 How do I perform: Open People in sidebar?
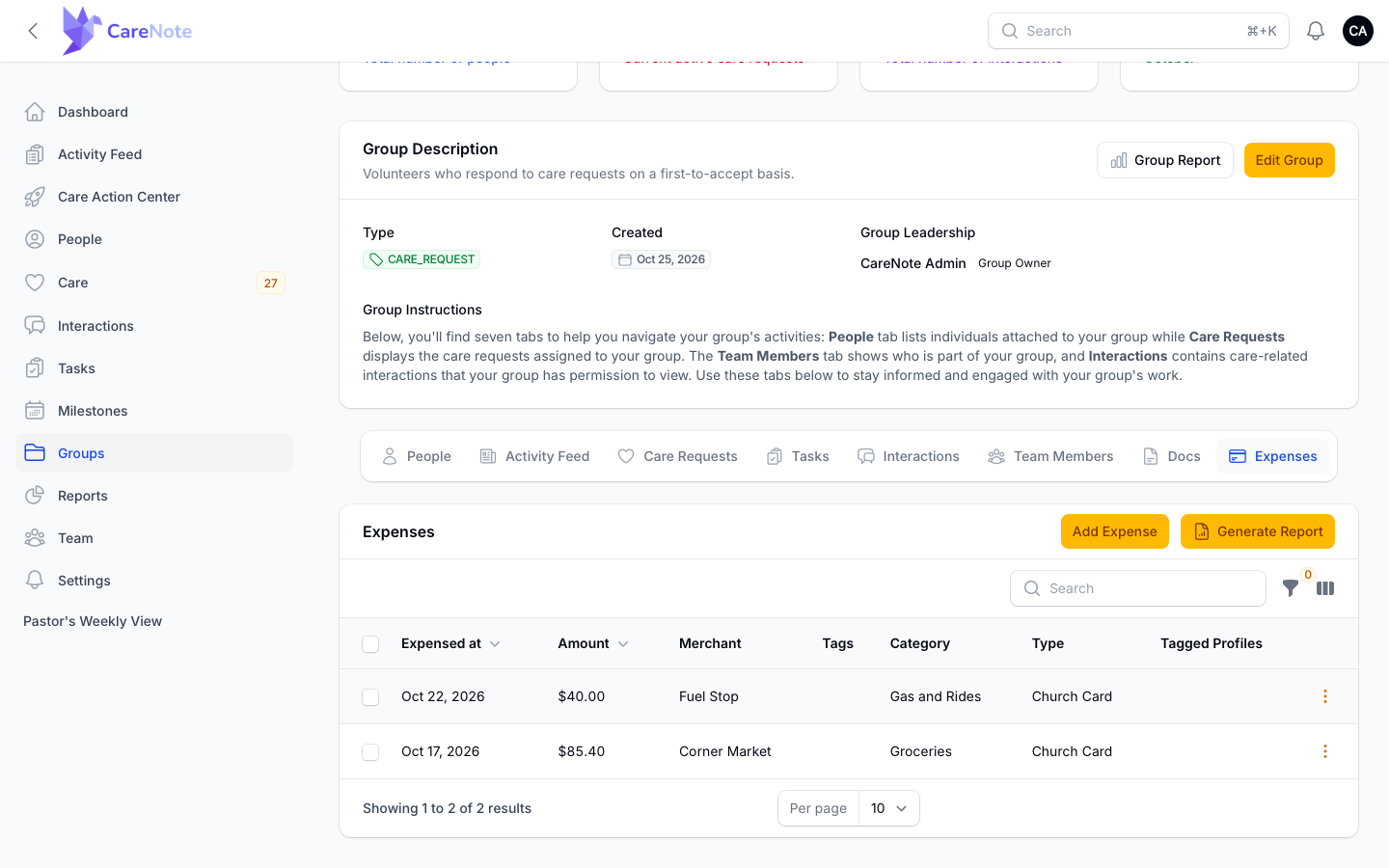[x=154, y=239]
